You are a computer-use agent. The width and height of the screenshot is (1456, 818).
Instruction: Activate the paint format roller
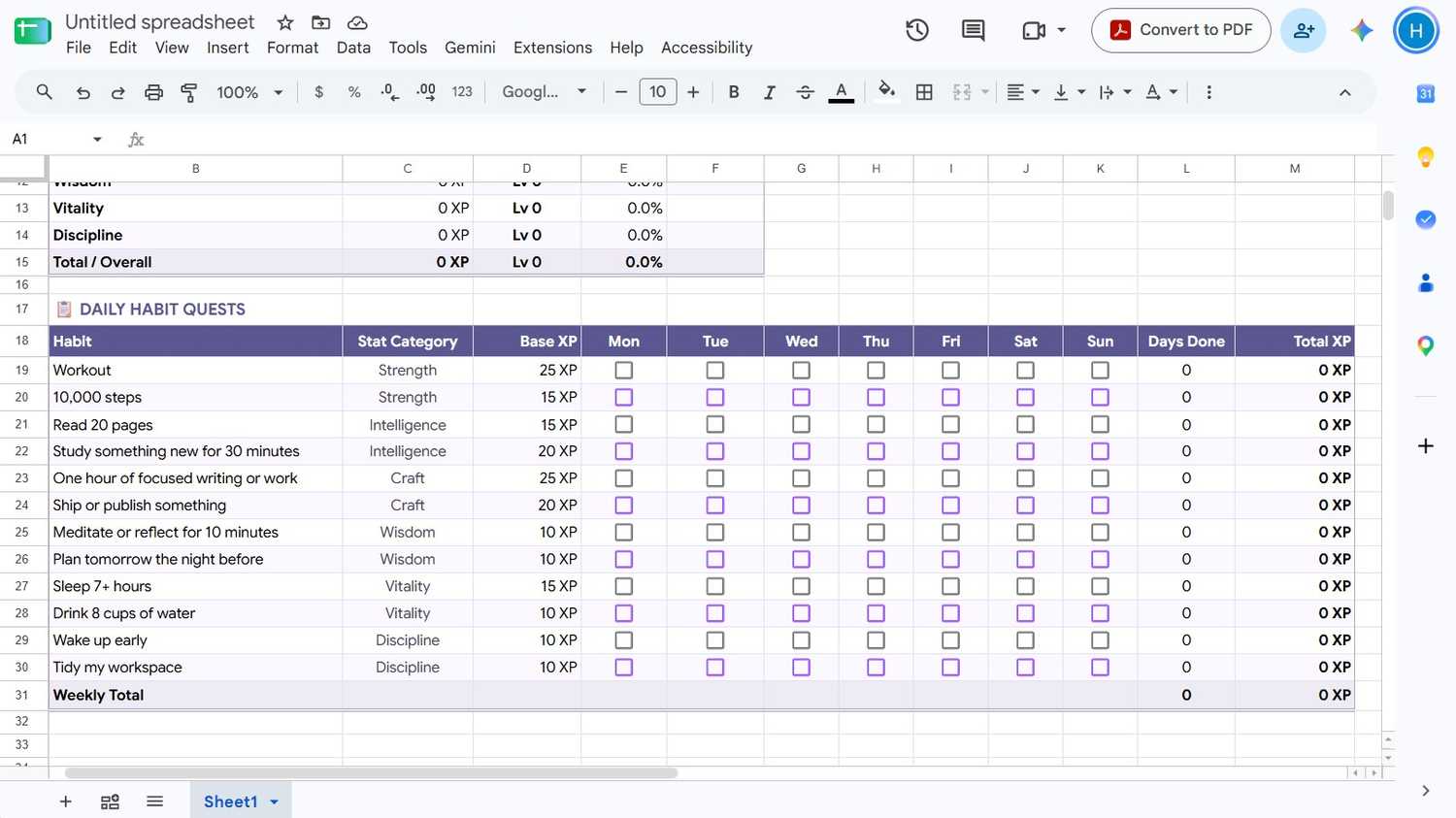[x=189, y=92]
